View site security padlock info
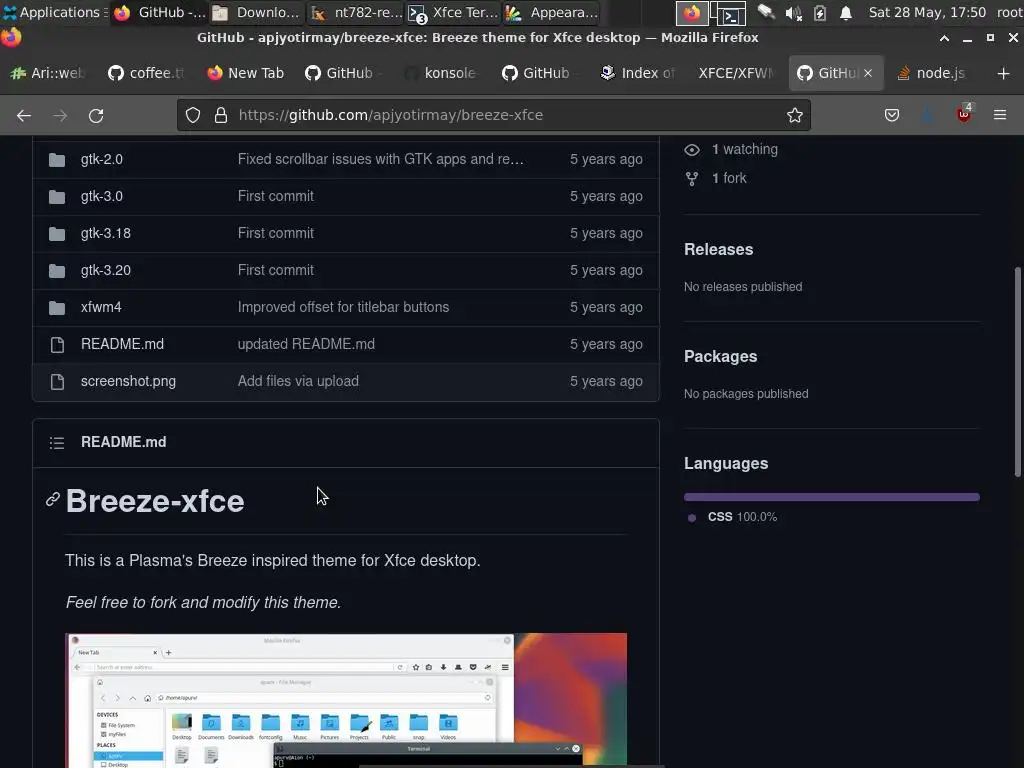1024x768 pixels. point(221,116)
